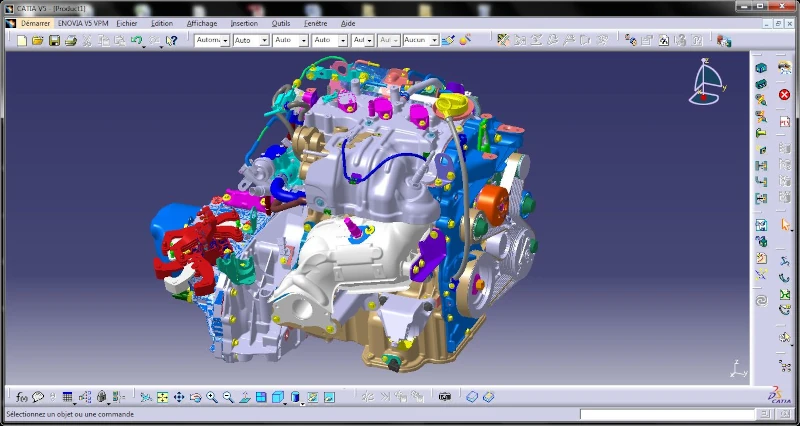Image resolution: width=800 pixels, height=426 pixels.
Task: Open the second 'Auto' dropdown list
Action: pyautogui.click(x=303, y=41)
